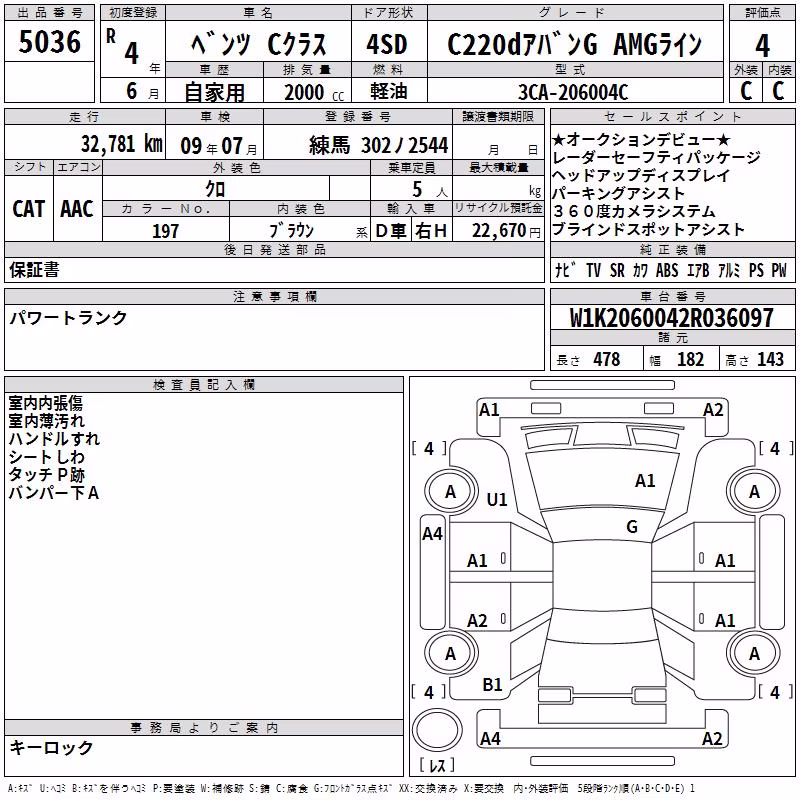Image resolution: width=800 pixels, height=800 pixels.
Task: Click inspector note ハンドルすれ
Action: click(x=54, y=439)
